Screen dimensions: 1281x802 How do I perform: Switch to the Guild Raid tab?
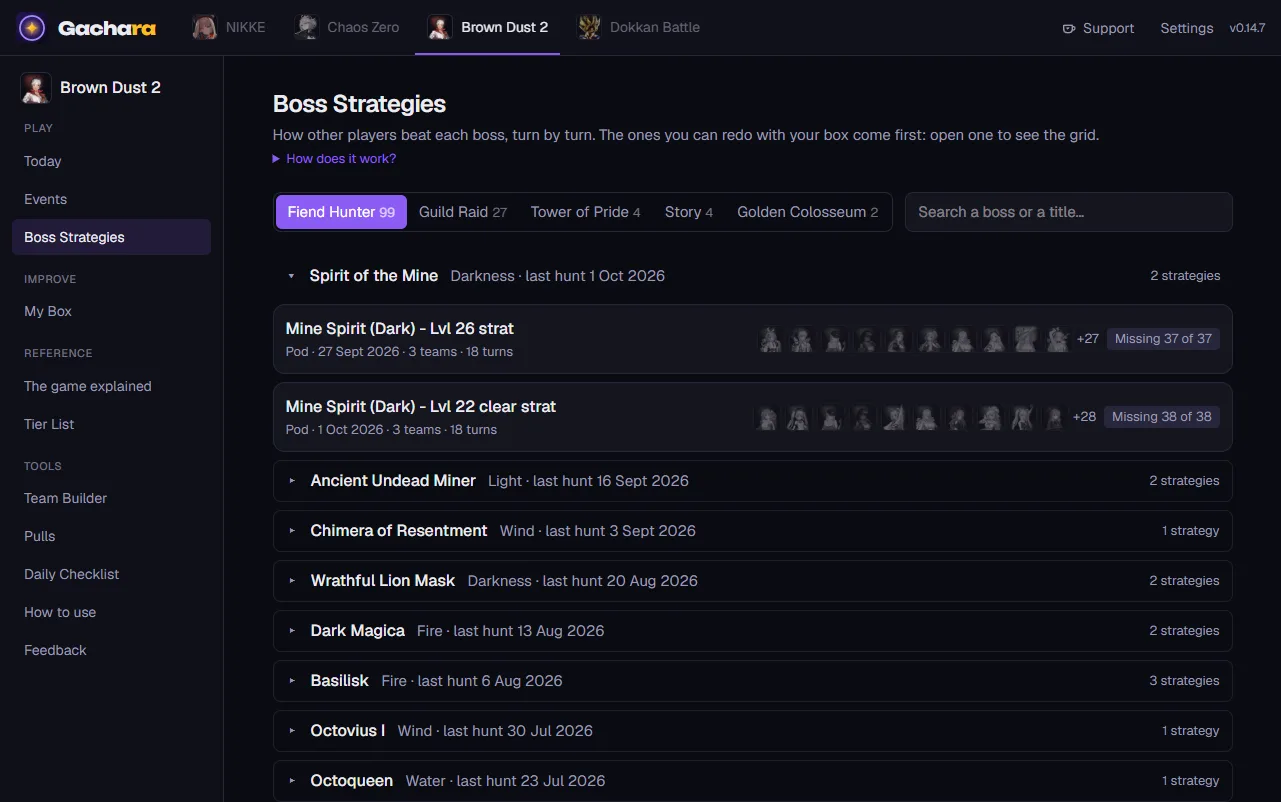pos(463,212)
